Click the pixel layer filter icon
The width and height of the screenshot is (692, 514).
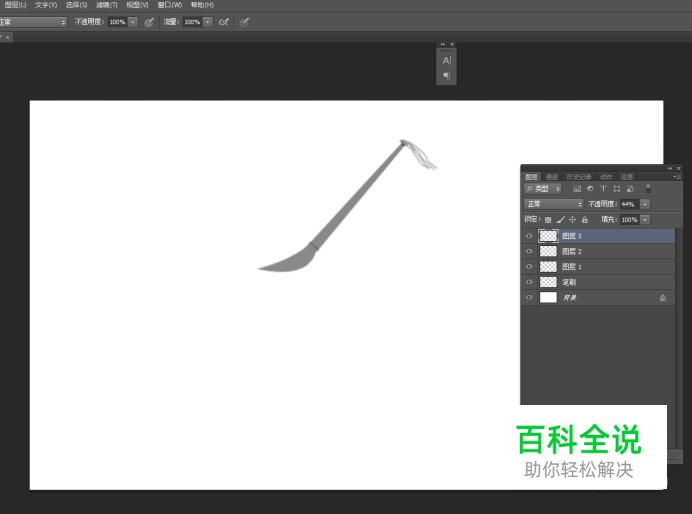(577, 189)
